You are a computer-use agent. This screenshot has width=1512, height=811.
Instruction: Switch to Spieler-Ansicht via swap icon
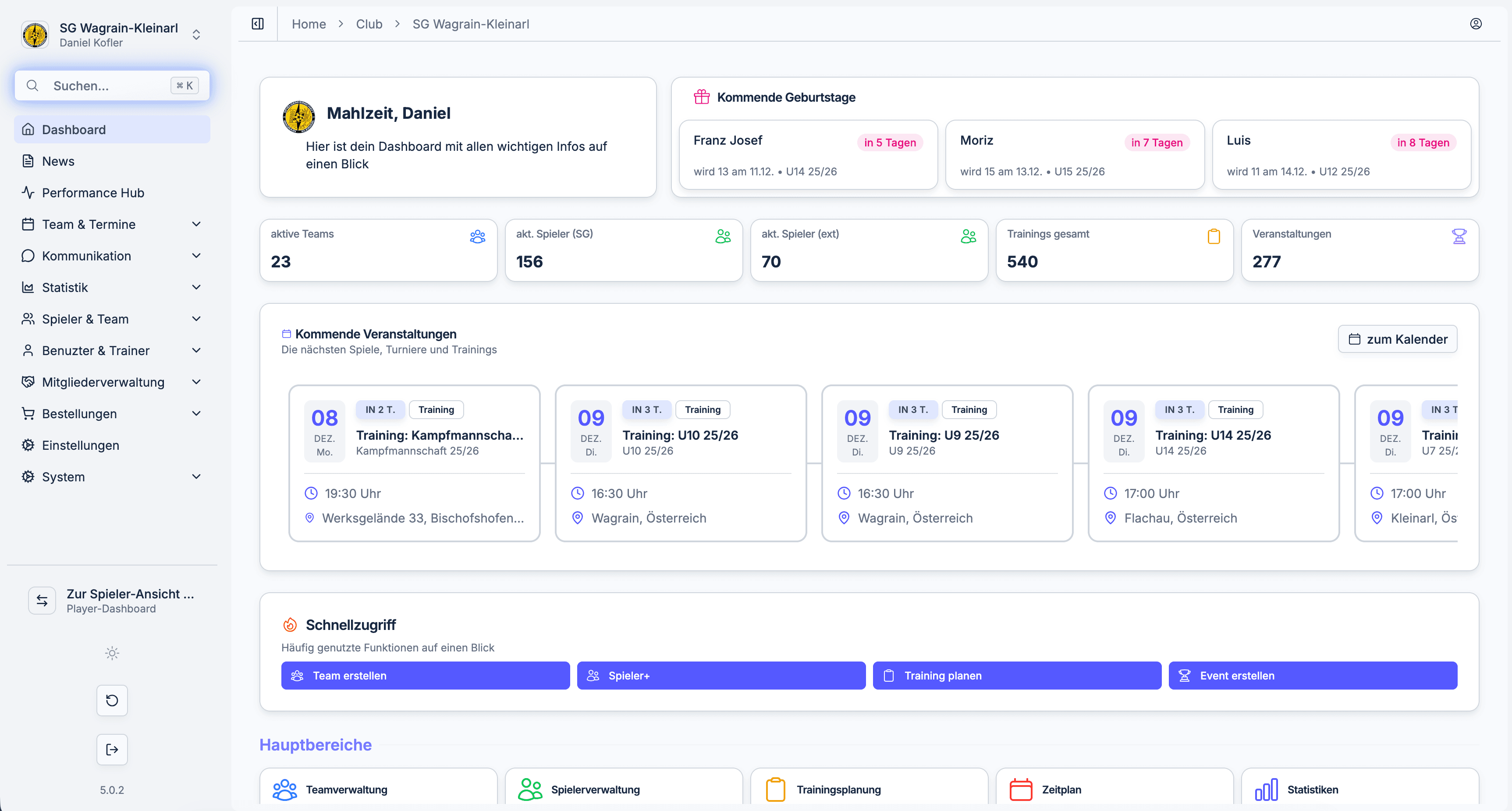42,600
